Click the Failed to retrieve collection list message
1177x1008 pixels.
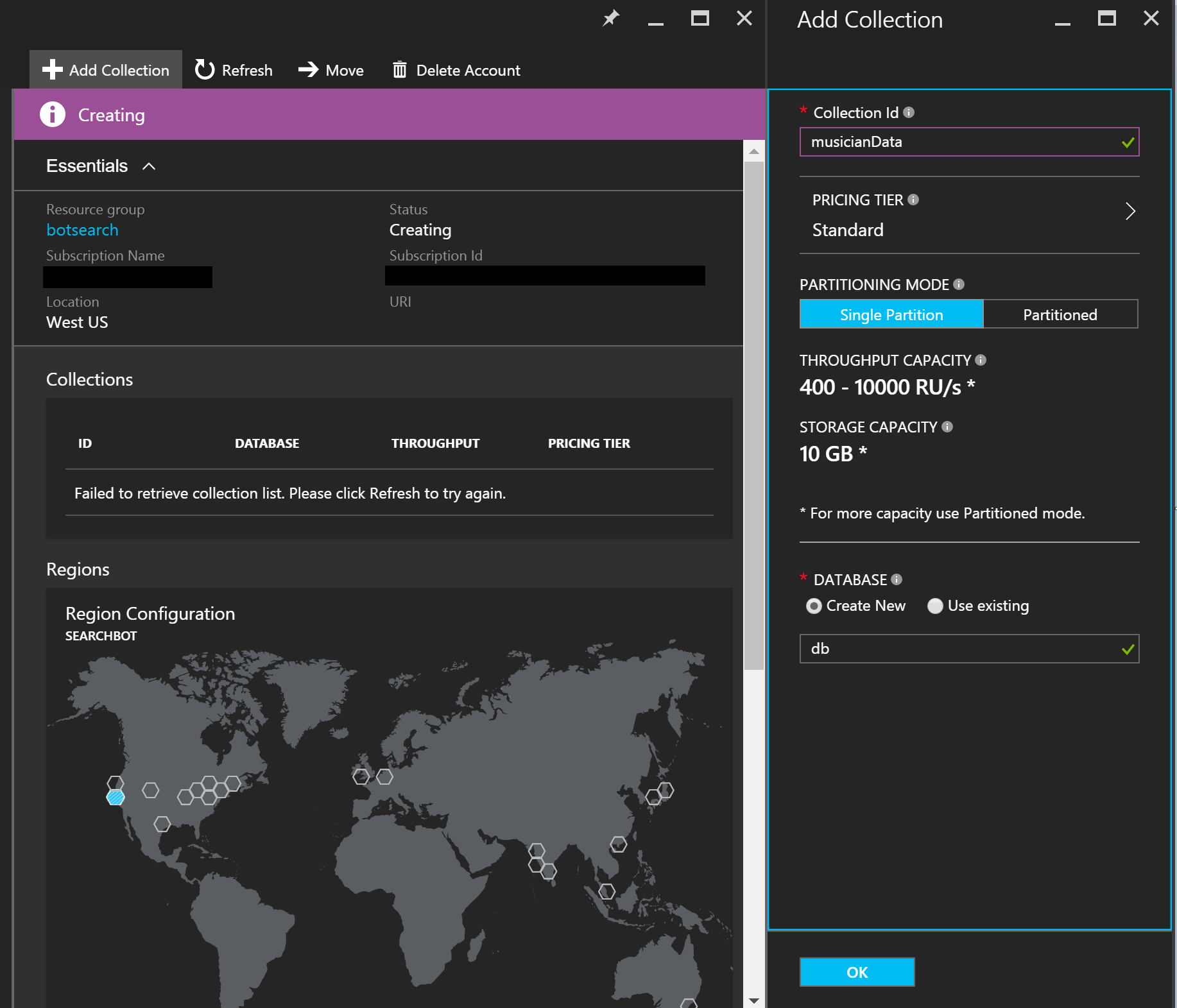point(290,493)
